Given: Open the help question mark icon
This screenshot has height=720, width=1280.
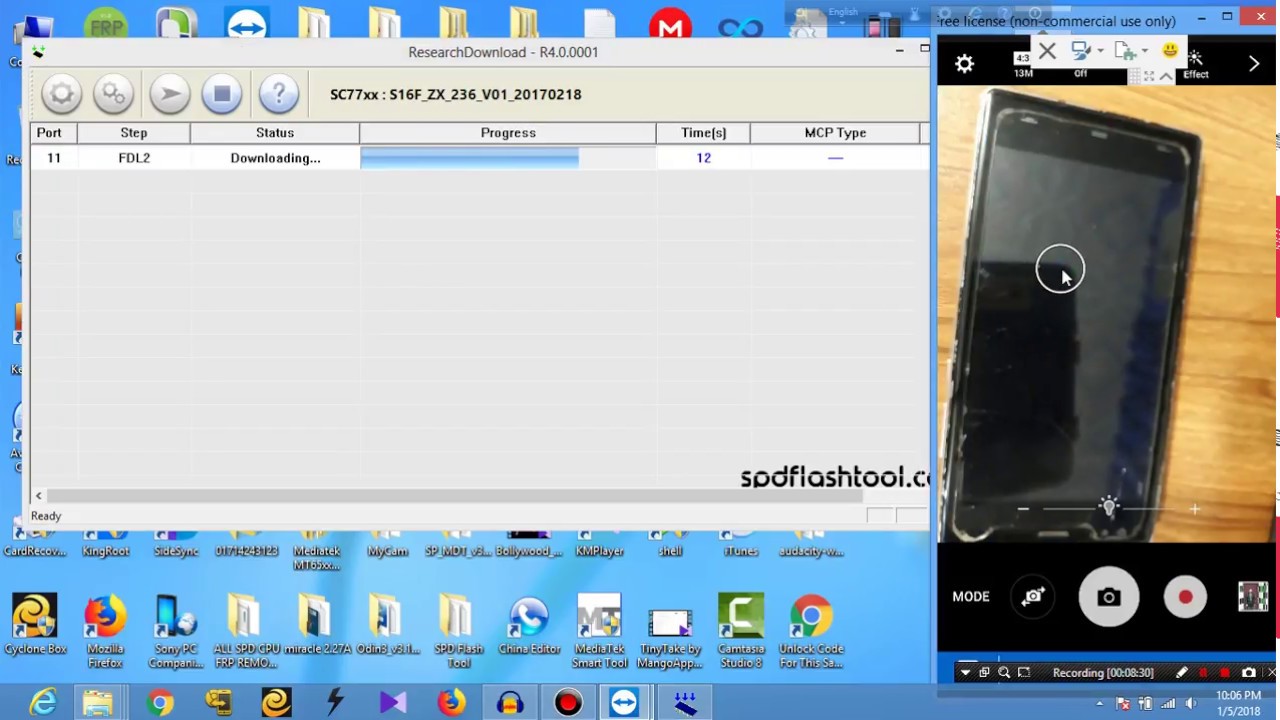Looking at the screenshot, I should [x=278, y=94].
